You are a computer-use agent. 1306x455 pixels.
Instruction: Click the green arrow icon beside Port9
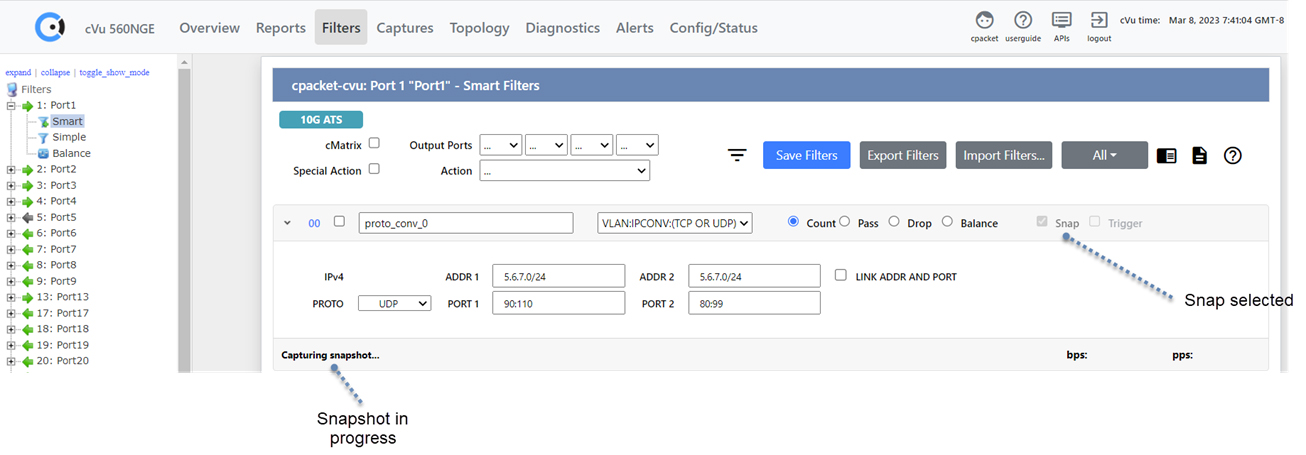tap(28, 281)
